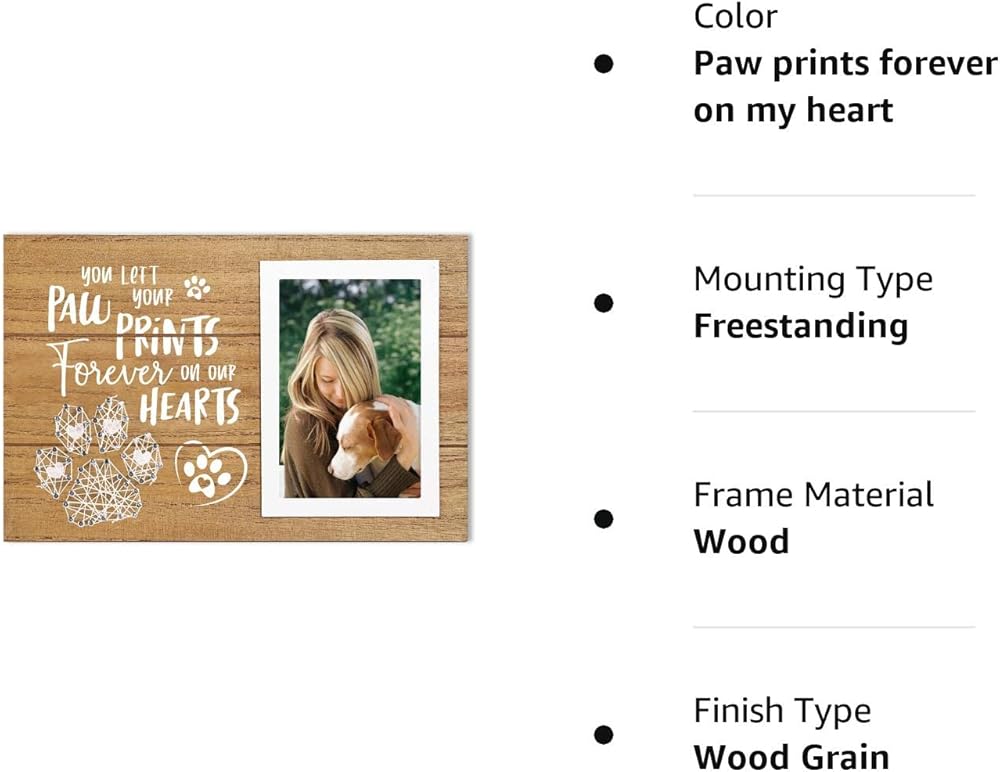The height and width of the screenshot is (772, 1000).
Task: Select the bullet next to Frame Material
Action: (604, 518)
